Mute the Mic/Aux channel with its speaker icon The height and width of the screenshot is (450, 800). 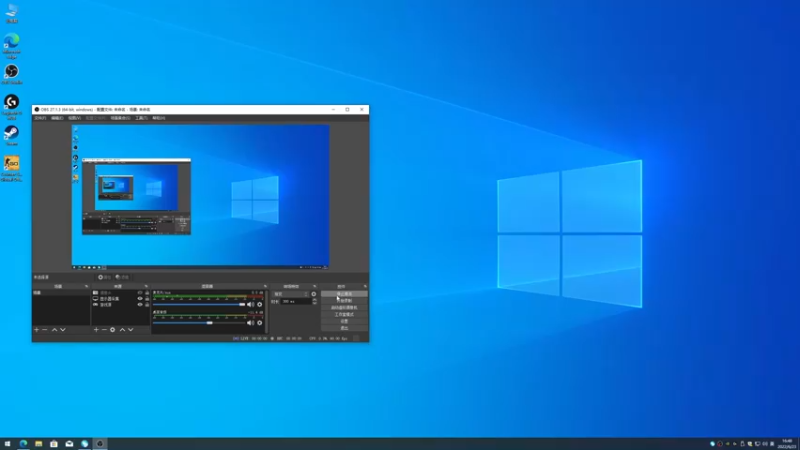point(251,305)
